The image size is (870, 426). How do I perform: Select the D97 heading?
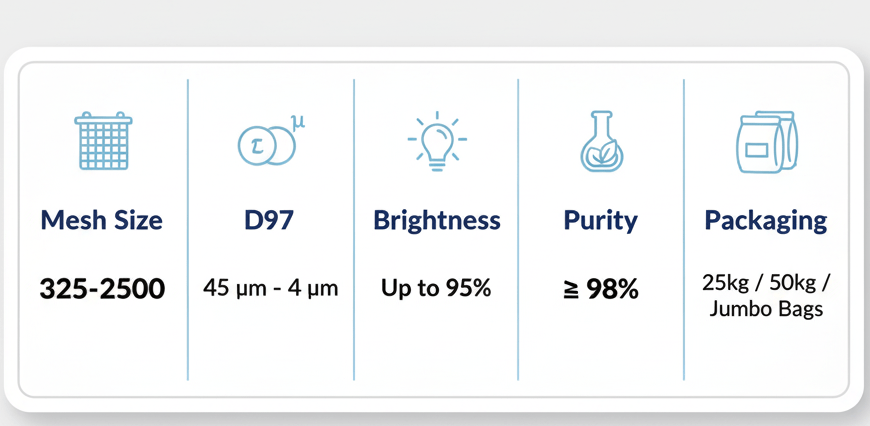269,220
